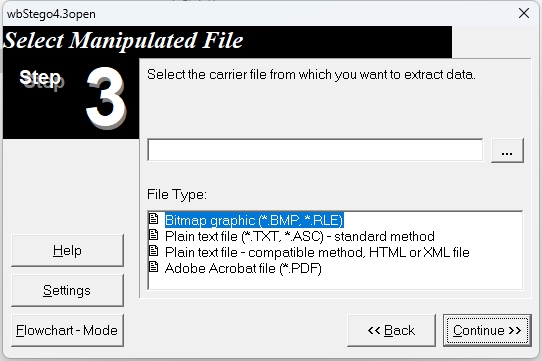The width and height of the screenshot is (542, 361).
Task: Open file browser with the ellipsis button
Action: [507, 150]
